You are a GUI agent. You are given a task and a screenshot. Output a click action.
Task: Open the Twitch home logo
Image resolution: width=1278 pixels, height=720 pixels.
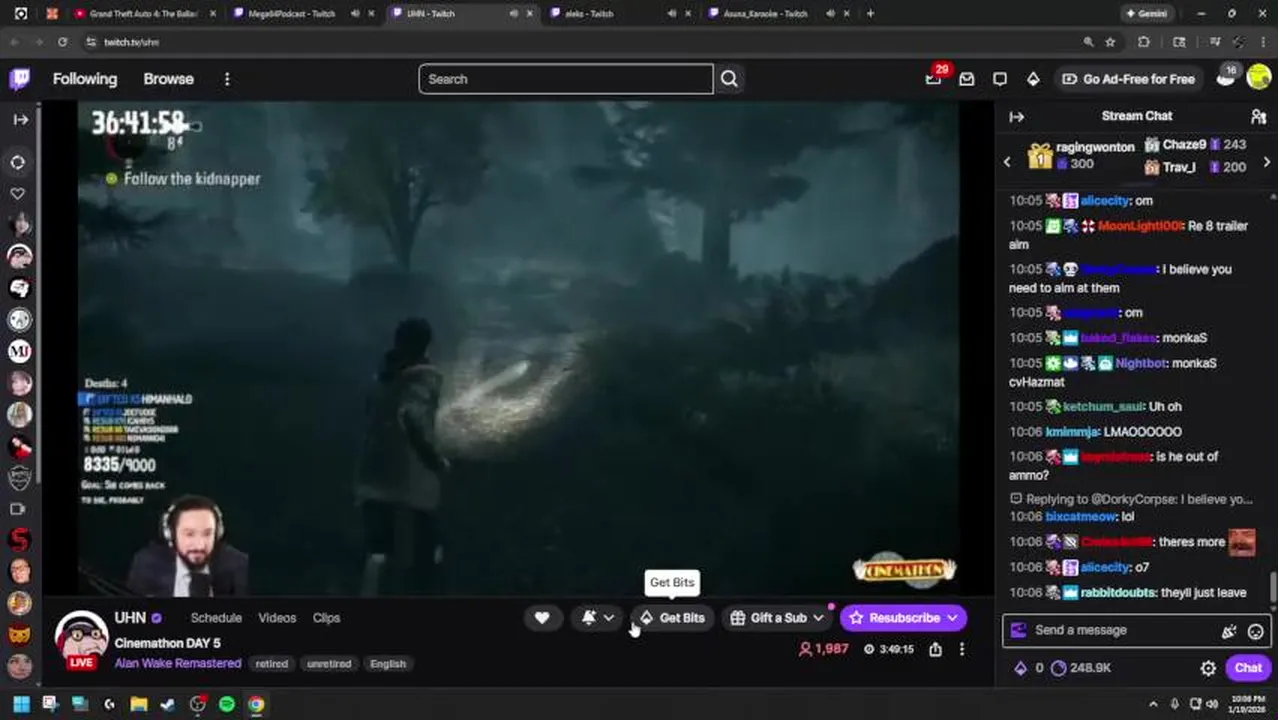19,79
